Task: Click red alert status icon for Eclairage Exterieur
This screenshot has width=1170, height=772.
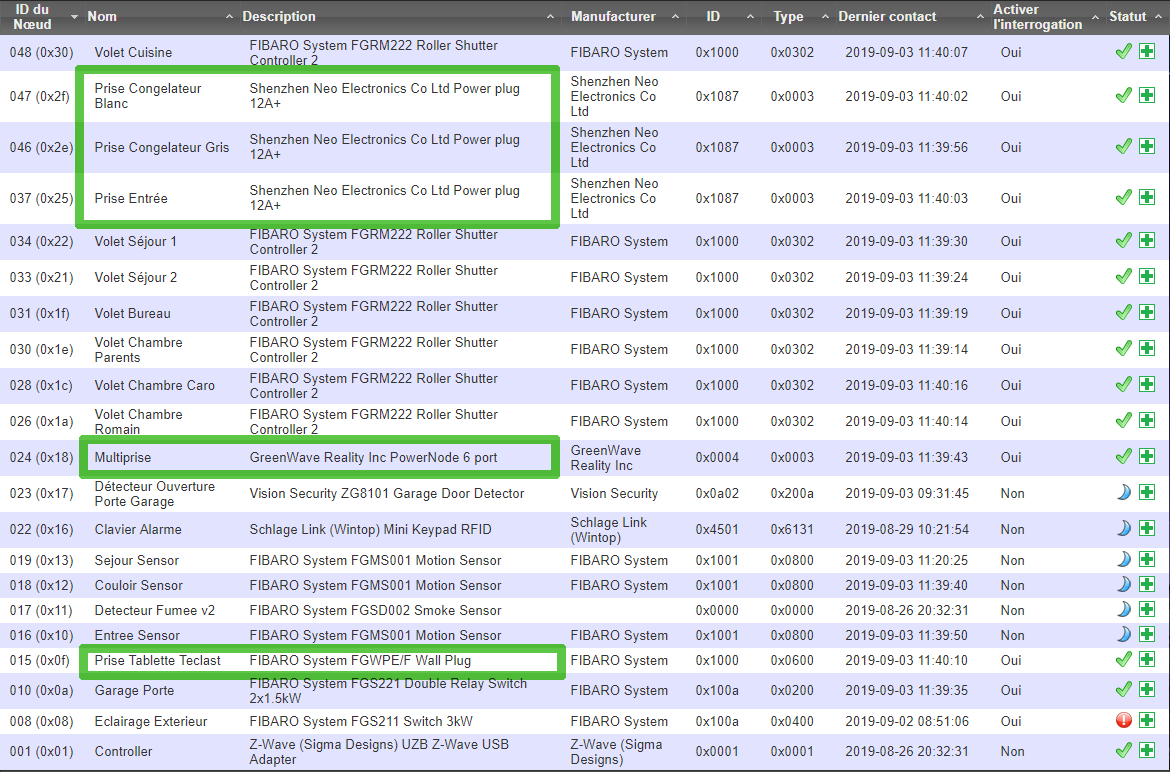Action: [1123, 721]
